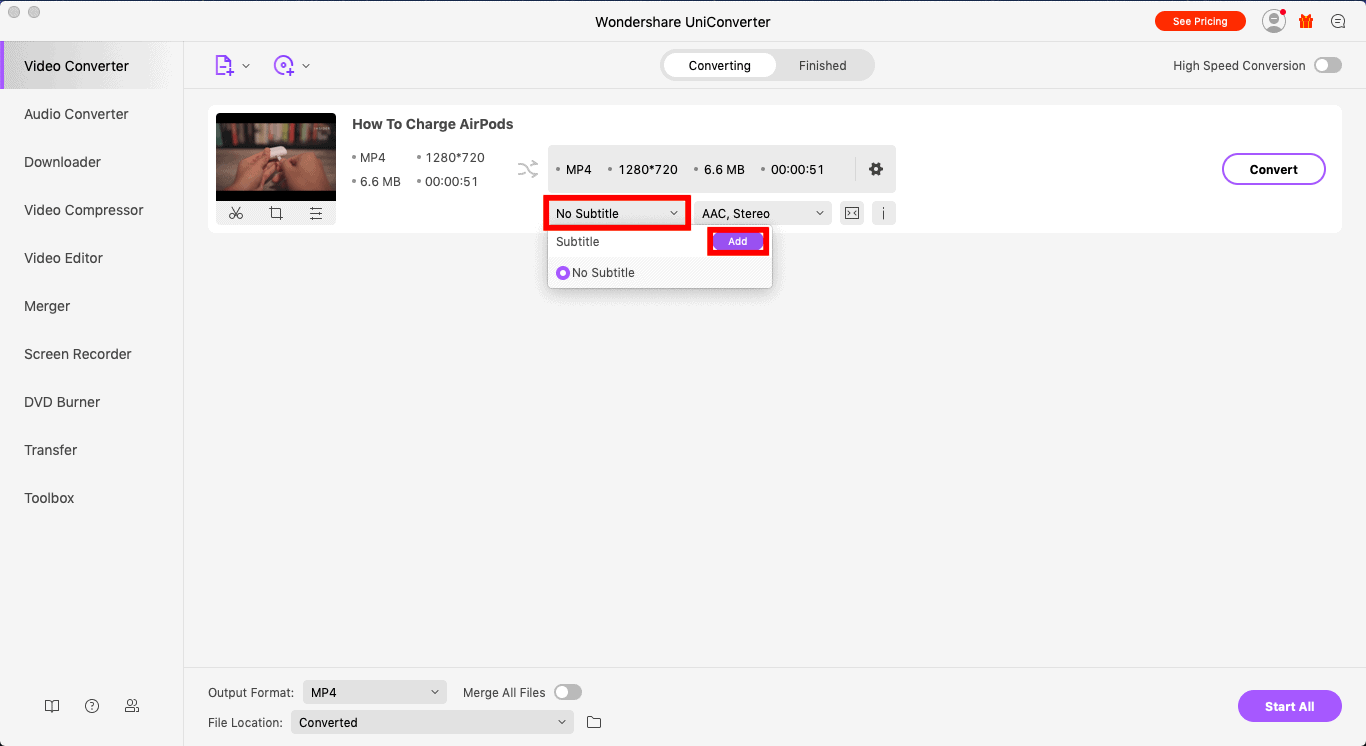Click the Add subtitle button
Image resolution: width=1366 pixels, height=746 pixels.
(738, 242)
